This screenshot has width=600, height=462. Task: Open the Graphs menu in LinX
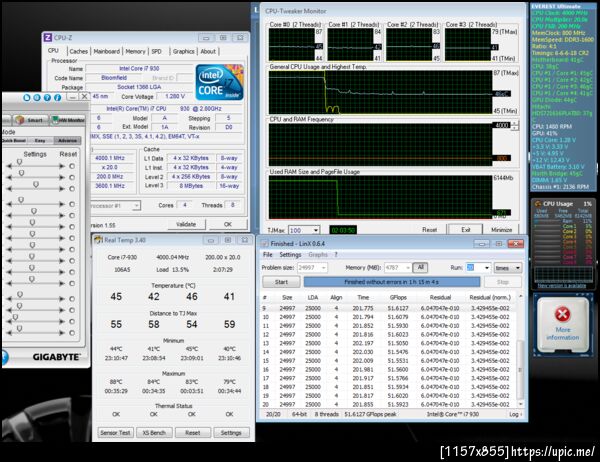[318, 255]
